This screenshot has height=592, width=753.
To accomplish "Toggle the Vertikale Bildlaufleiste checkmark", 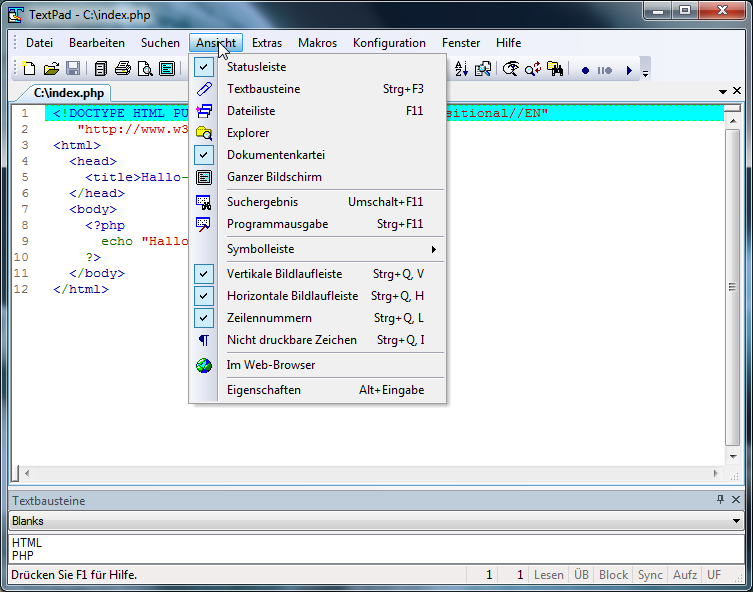I will coord(204,274).
